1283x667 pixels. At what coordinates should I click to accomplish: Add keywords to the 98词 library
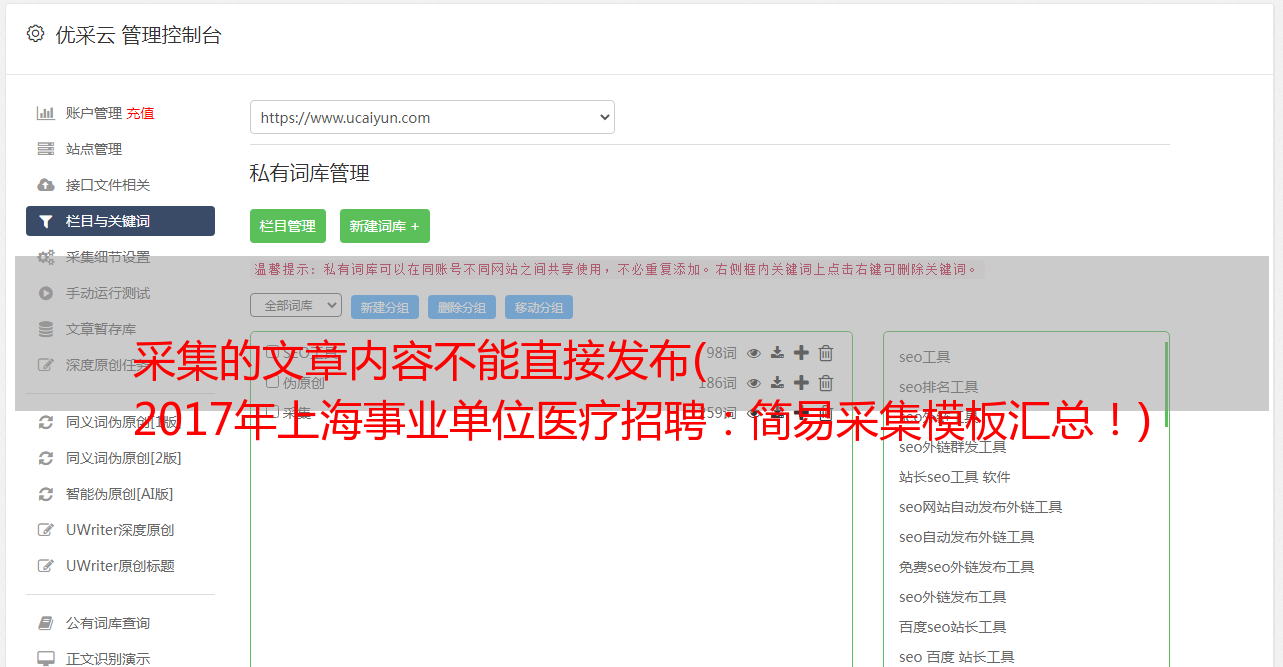(x=801, y=352)
